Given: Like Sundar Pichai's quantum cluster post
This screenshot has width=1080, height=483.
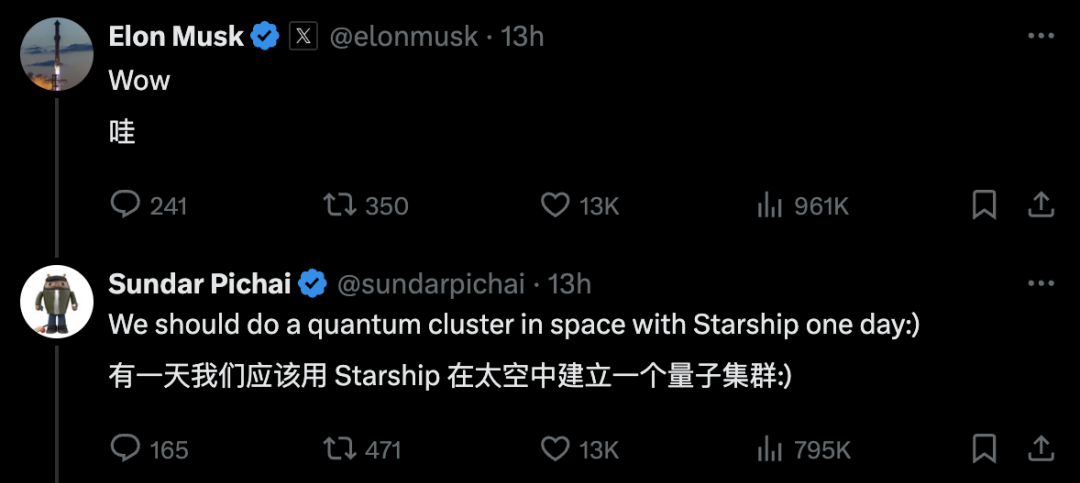Looking at the screenshot, I should click(555, 449).
